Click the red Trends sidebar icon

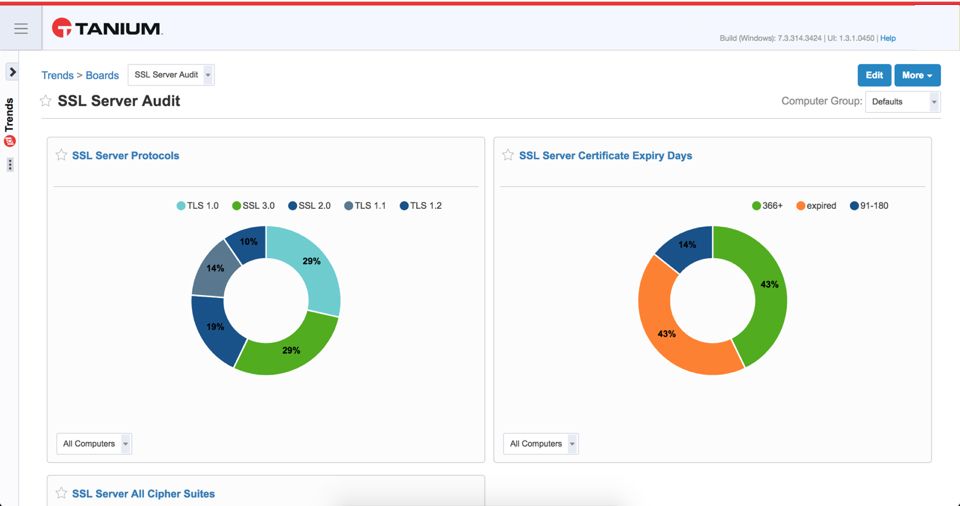[10, 141]
